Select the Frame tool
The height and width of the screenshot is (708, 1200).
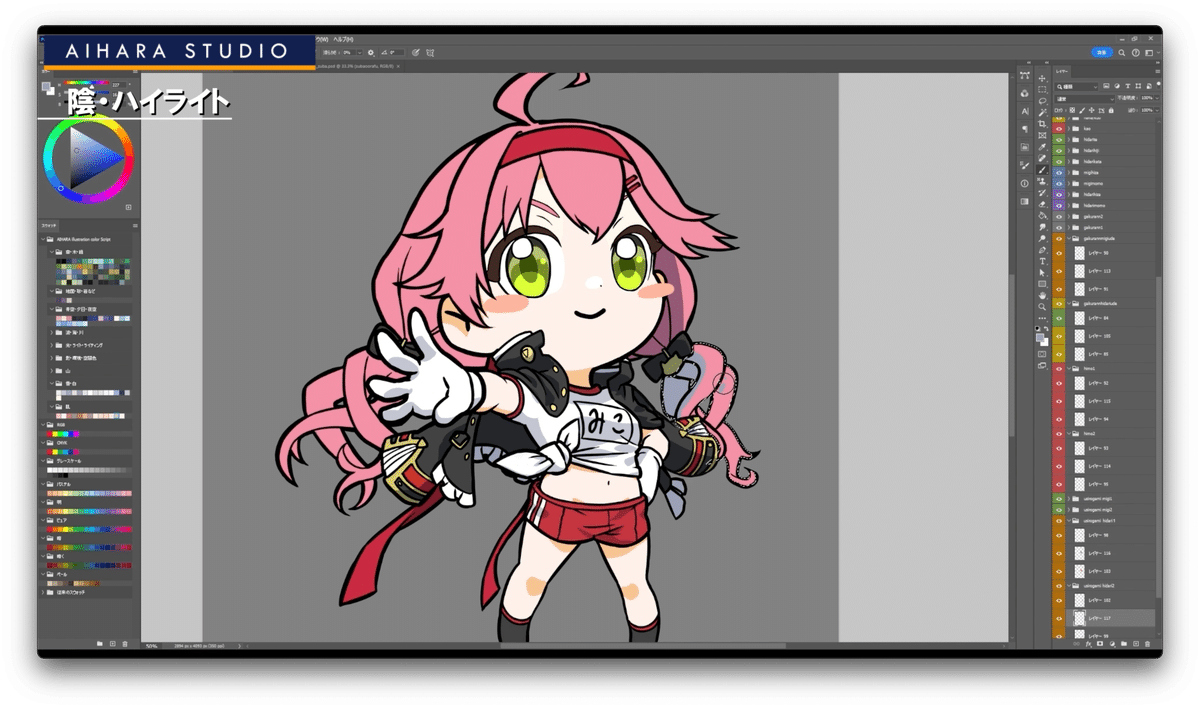pos(1042,135)
